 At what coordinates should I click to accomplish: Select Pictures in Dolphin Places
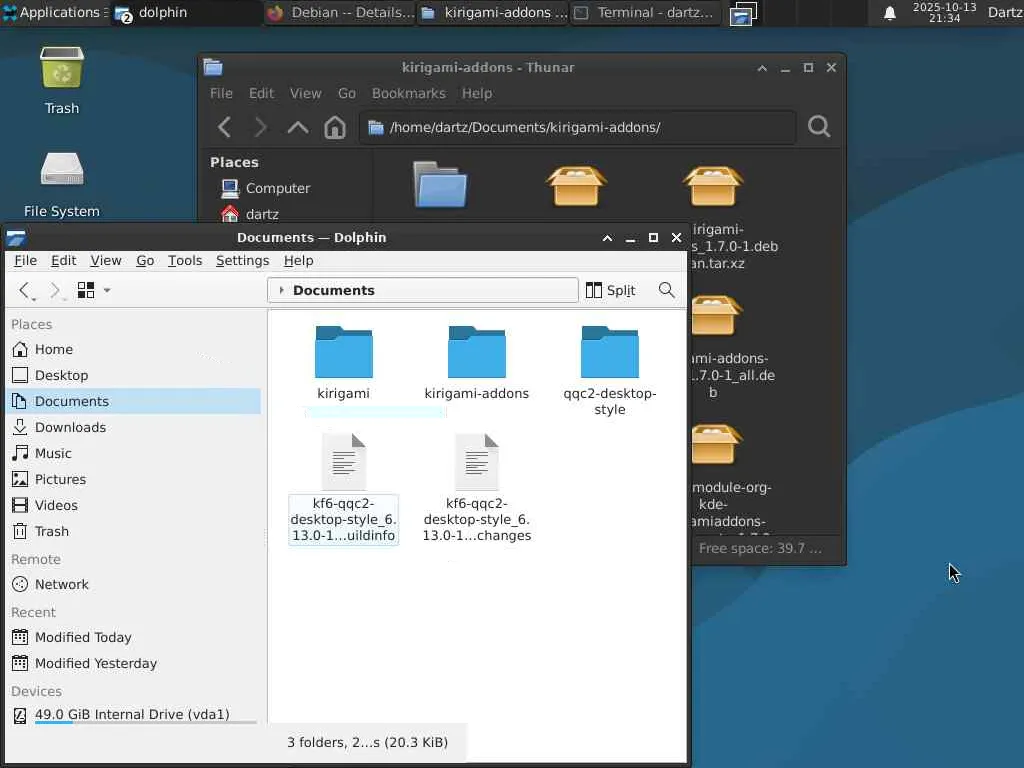tap(134, 479)
